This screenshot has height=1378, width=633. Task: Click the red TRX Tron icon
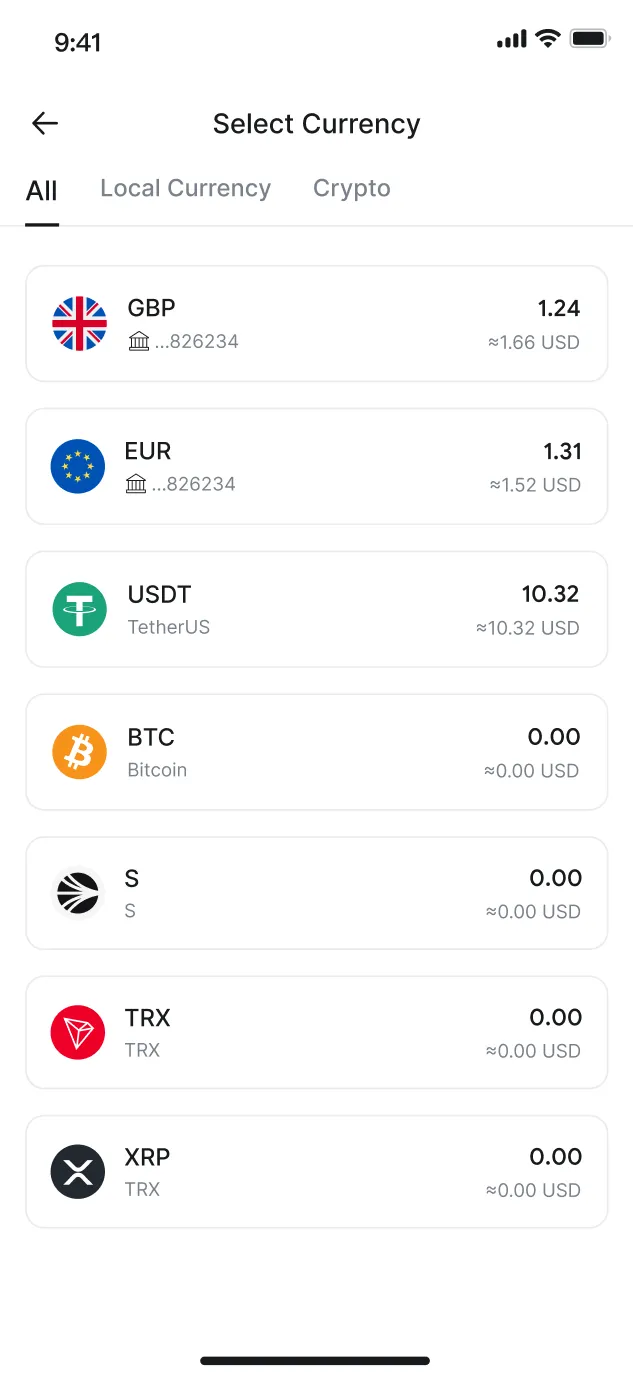click(x=79, y=1032)
